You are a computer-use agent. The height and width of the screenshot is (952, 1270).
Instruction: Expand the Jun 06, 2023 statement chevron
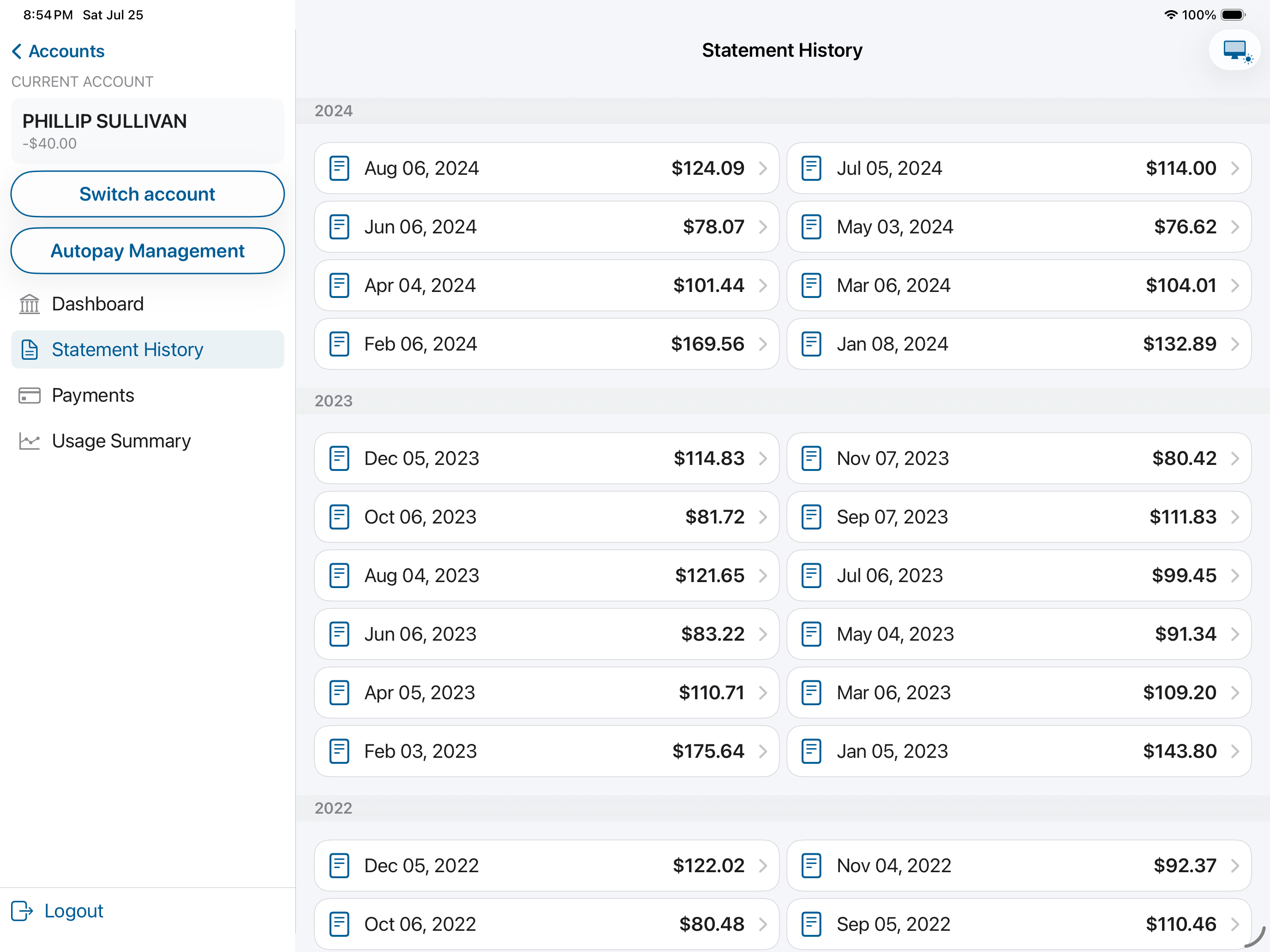pyautogui.click(x=763, y=634)
